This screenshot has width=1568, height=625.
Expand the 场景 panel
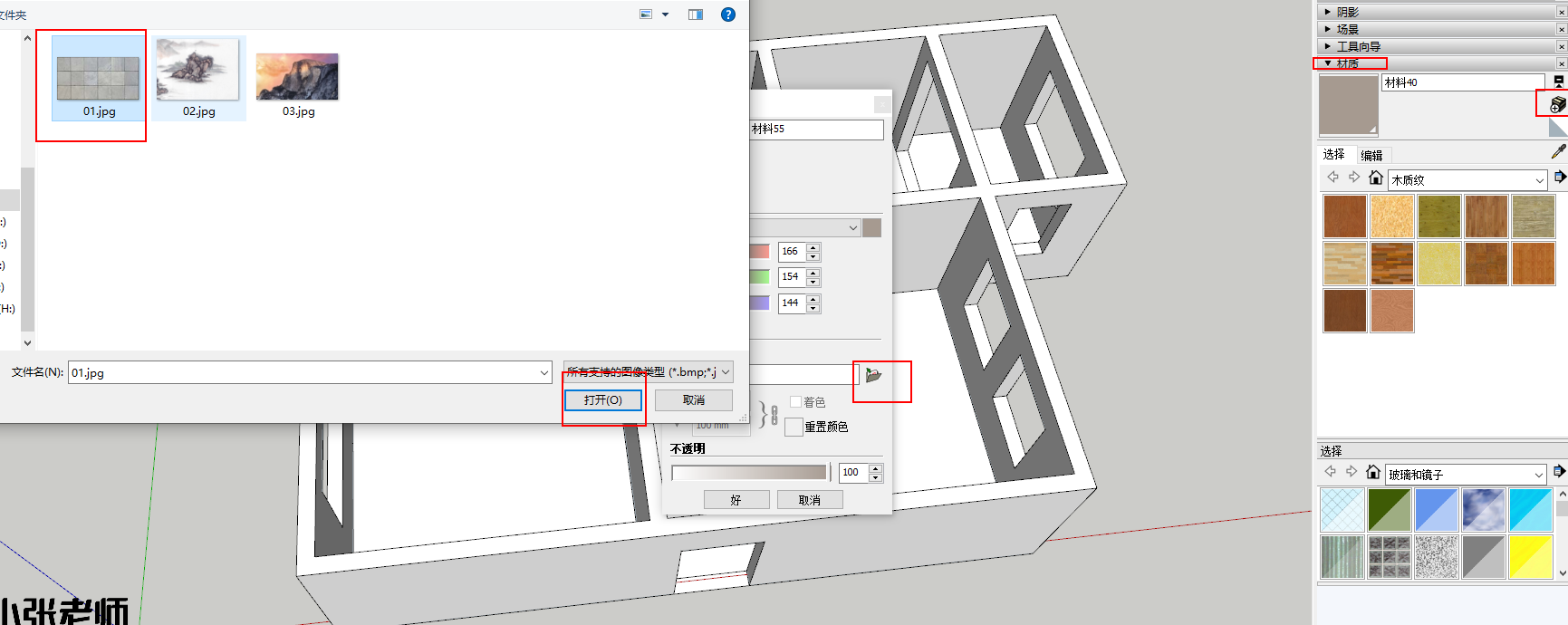point(1328,29)
